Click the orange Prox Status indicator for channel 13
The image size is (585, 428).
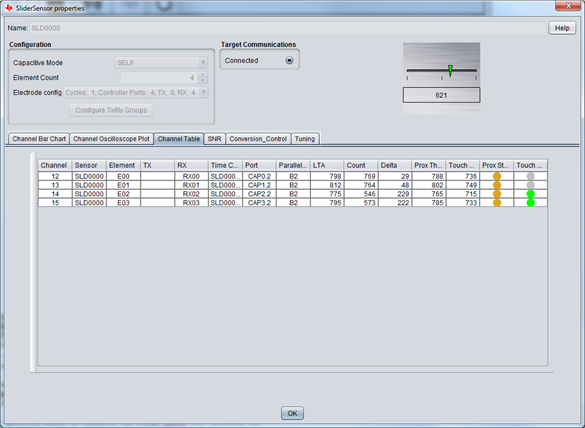pyautogui.click(x=497, y=185)
